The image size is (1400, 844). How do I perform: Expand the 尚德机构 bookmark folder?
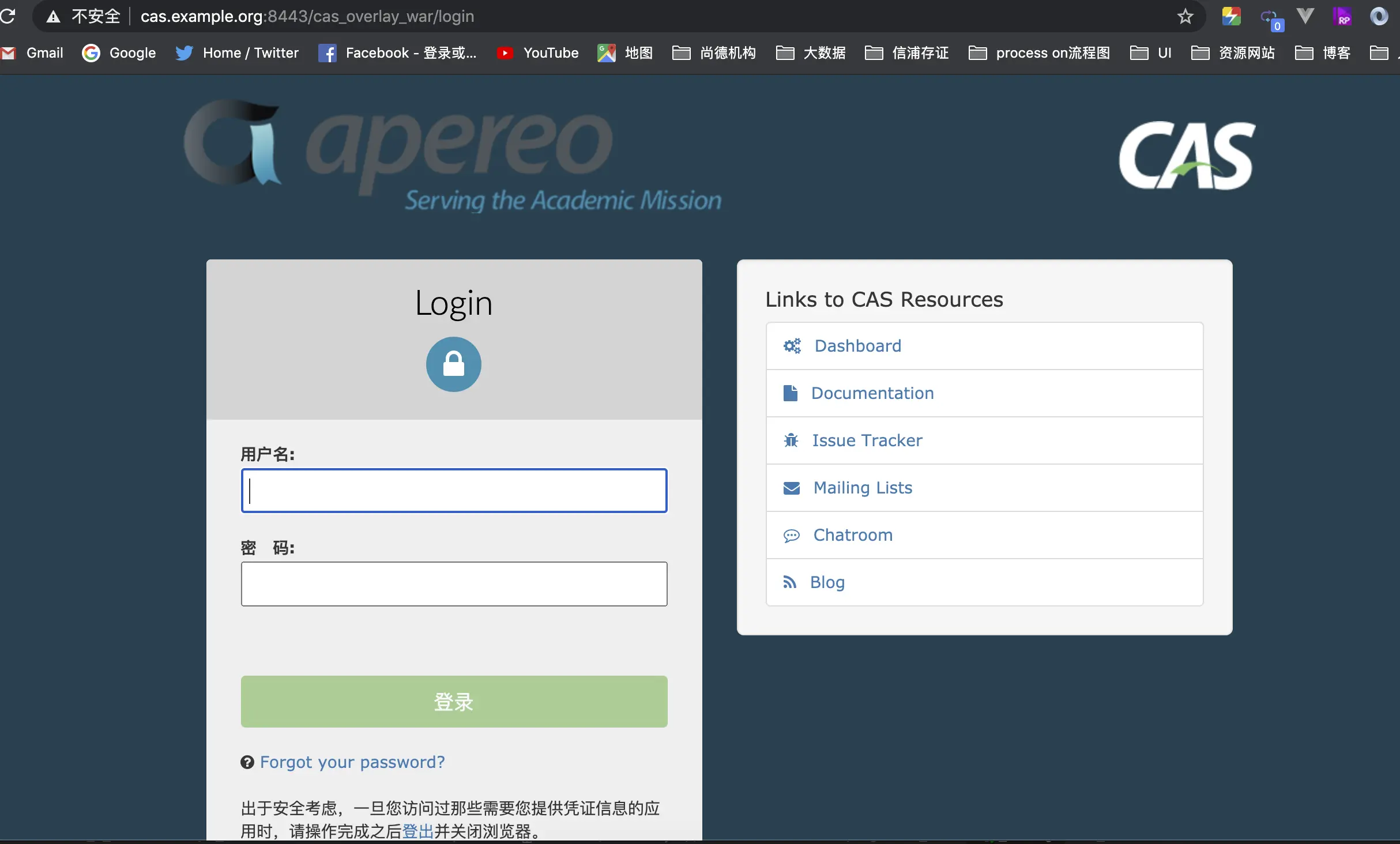[714, 53]
